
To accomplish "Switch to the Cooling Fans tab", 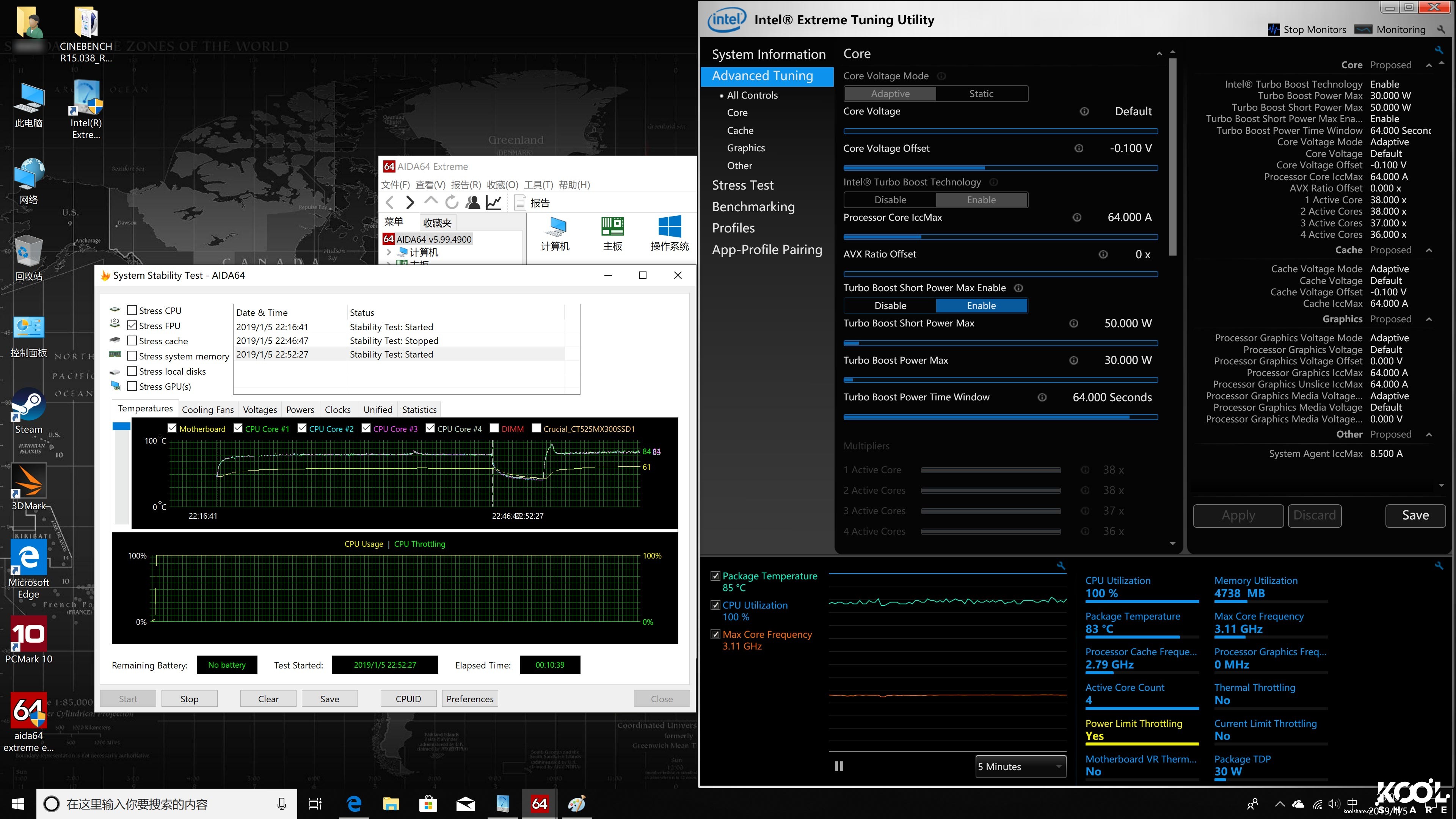I will pos(207,409).
